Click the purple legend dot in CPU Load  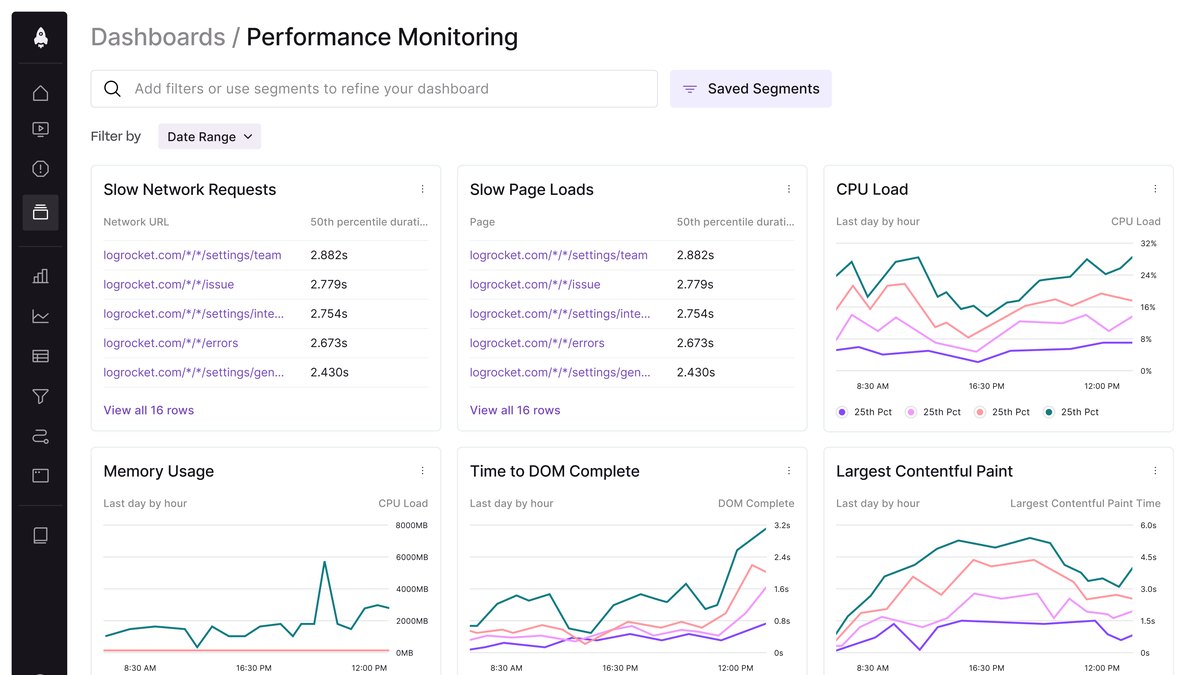842,412
